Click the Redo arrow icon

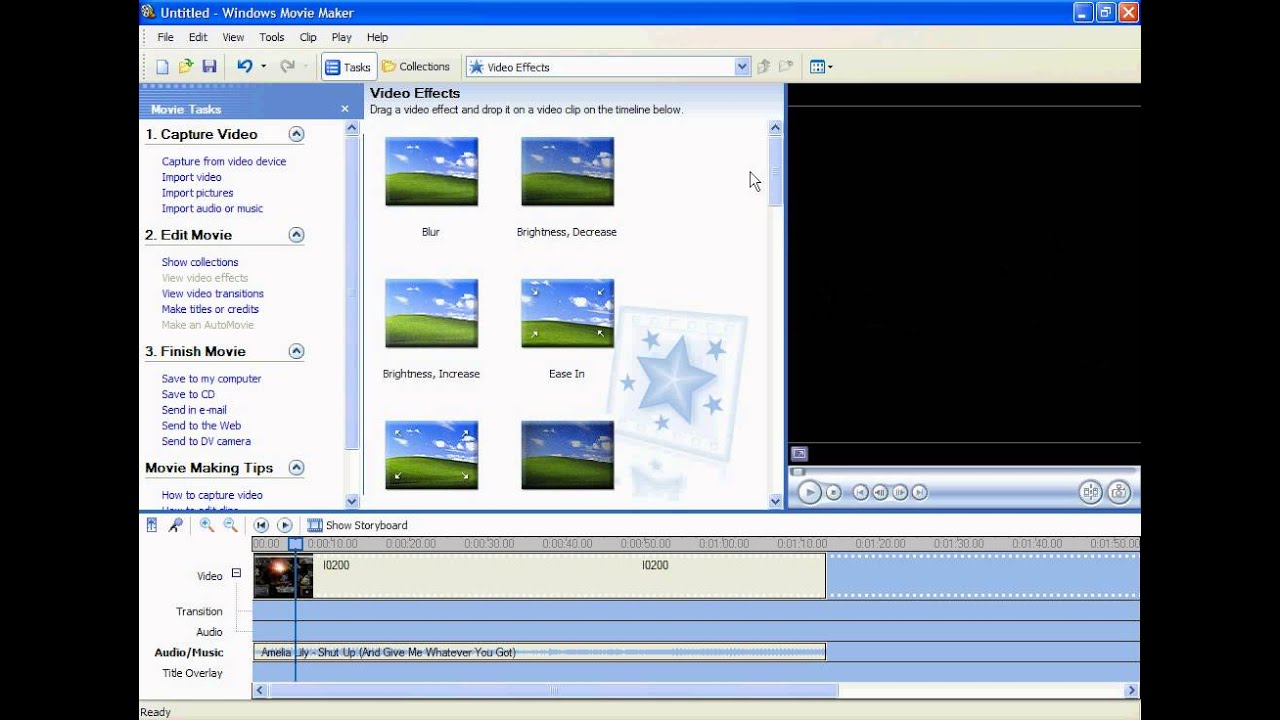287,67
